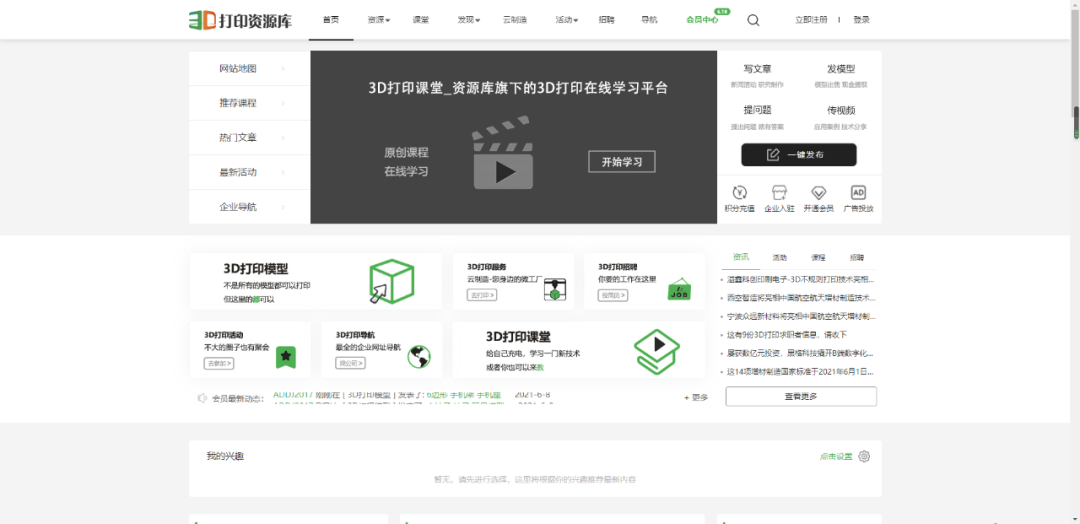Click the 开始学习 button
Viewport: 1080px width, 524px height.
[622, 162]
